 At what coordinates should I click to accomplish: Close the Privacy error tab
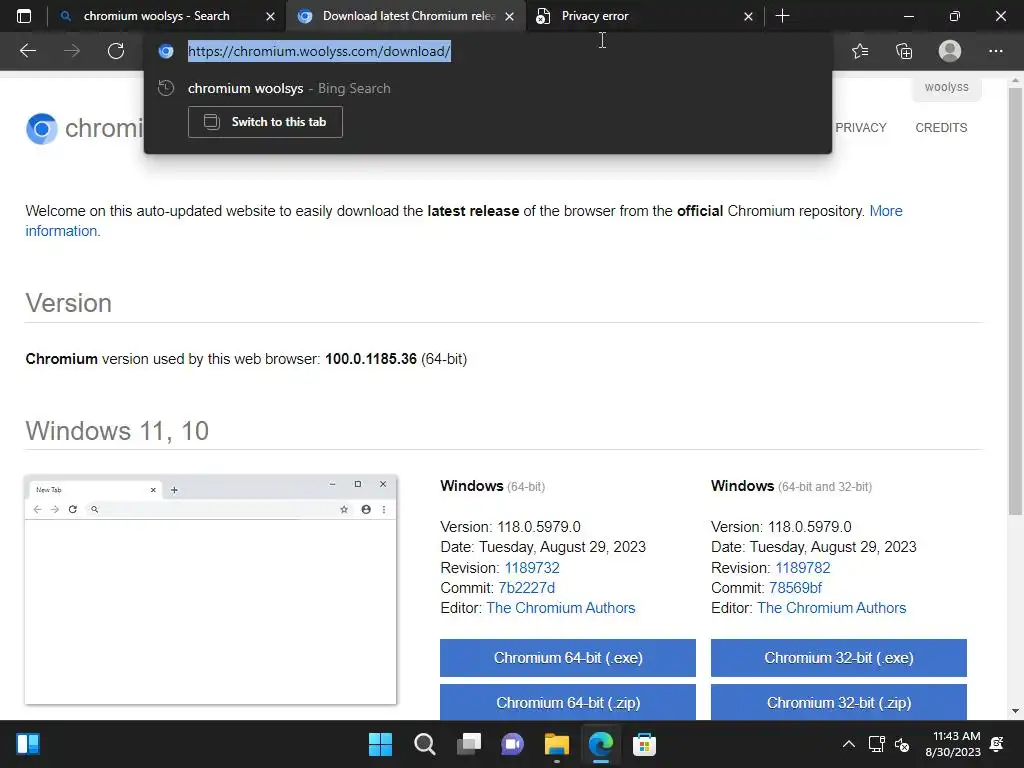point(748,16)
